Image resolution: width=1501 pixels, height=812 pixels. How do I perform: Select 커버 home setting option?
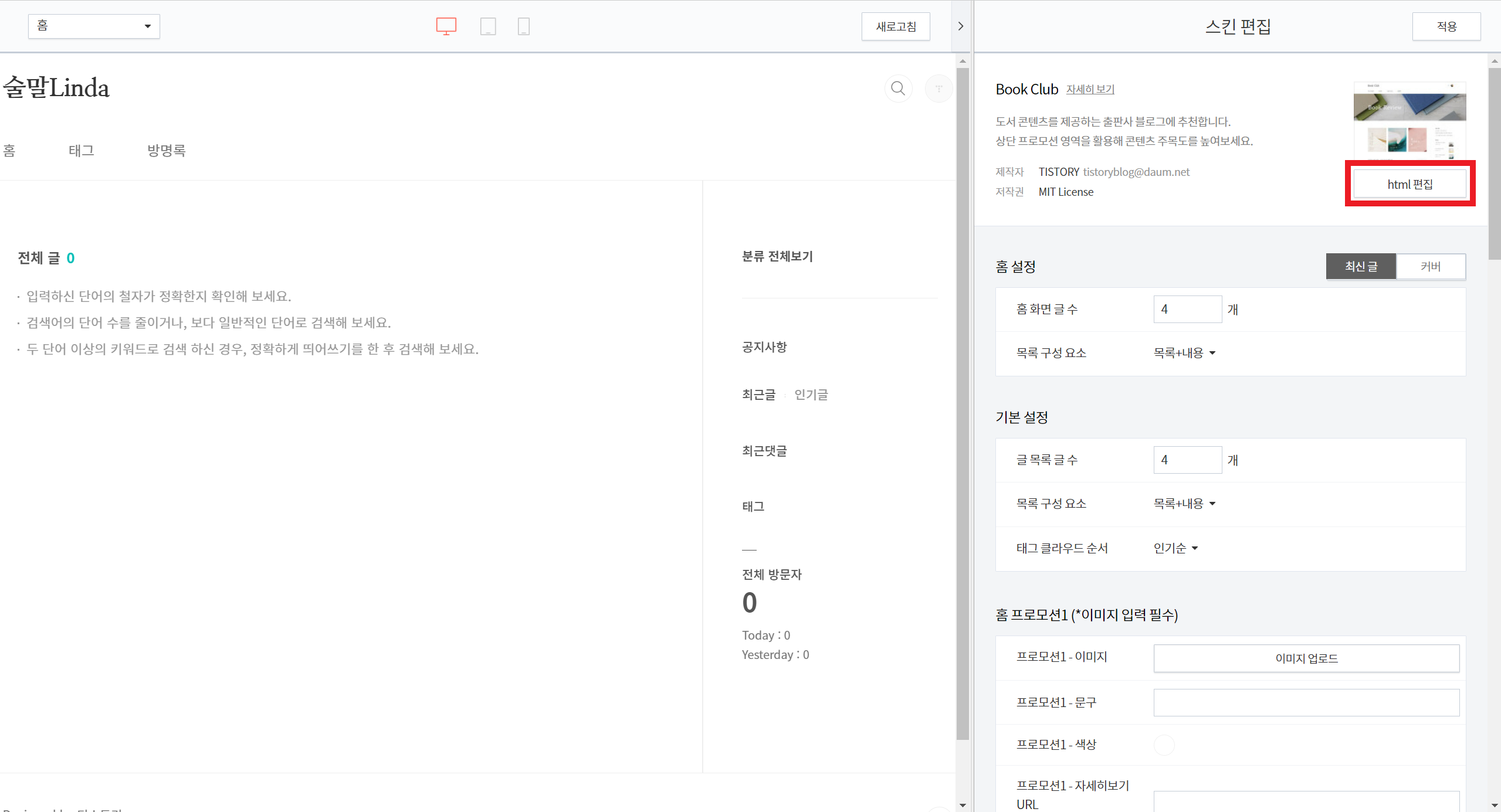(x=1430, y=267)
